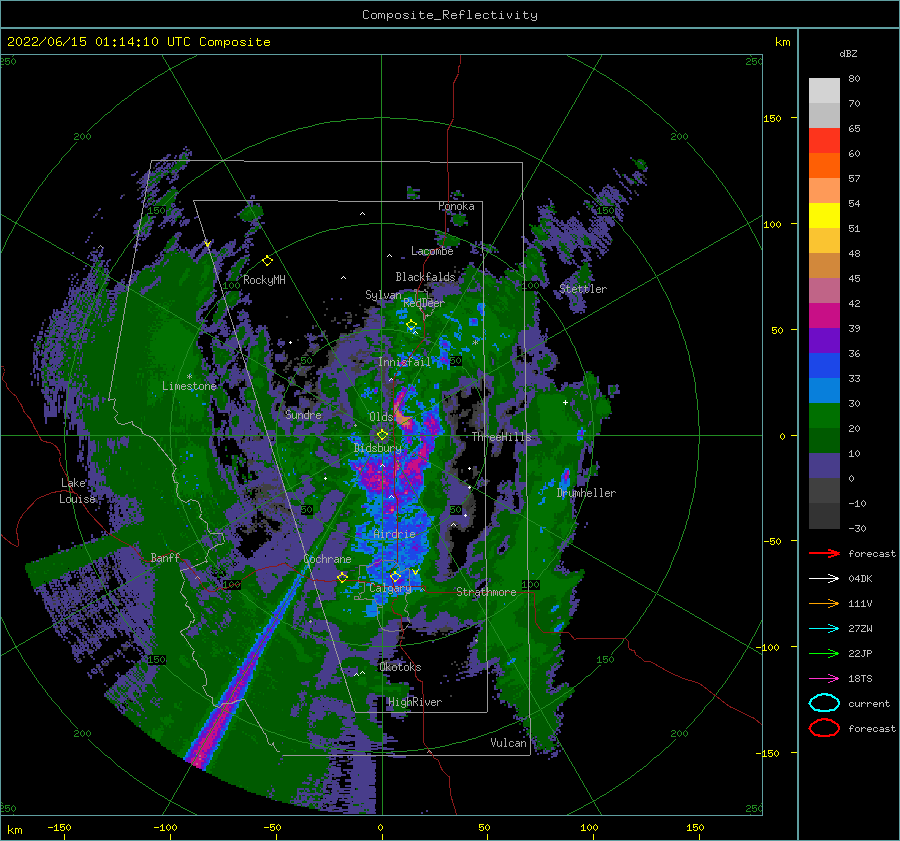
Task: Click the Lacombe label
Action: click(x=432, y=251)
